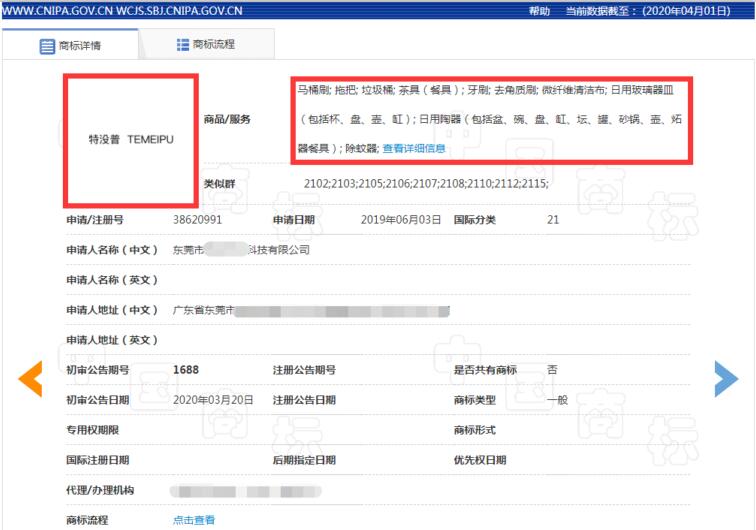Select preliminary announcement issue 1688

(x=186, y=370)
